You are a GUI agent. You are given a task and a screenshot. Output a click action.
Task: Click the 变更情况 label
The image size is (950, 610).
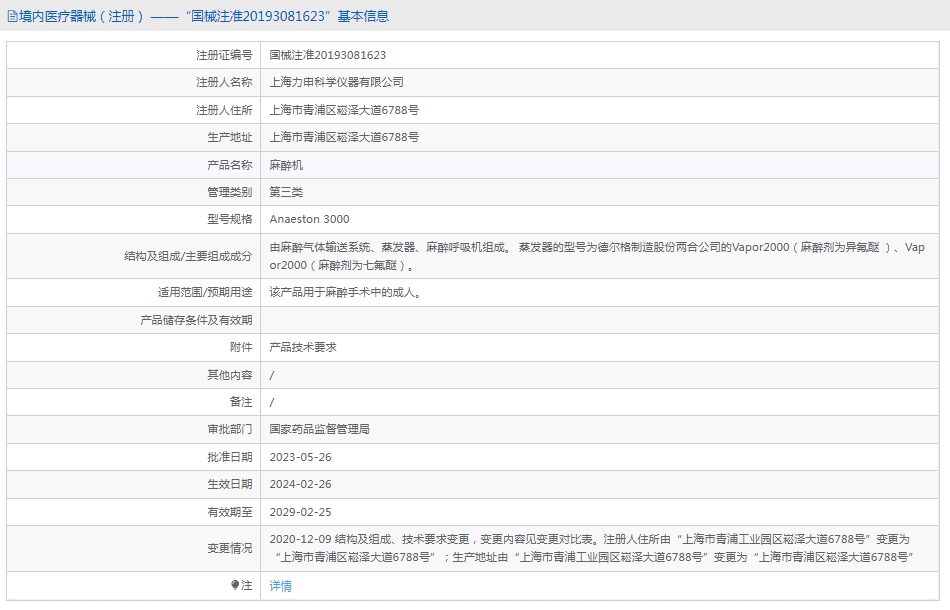pos(230,548)
